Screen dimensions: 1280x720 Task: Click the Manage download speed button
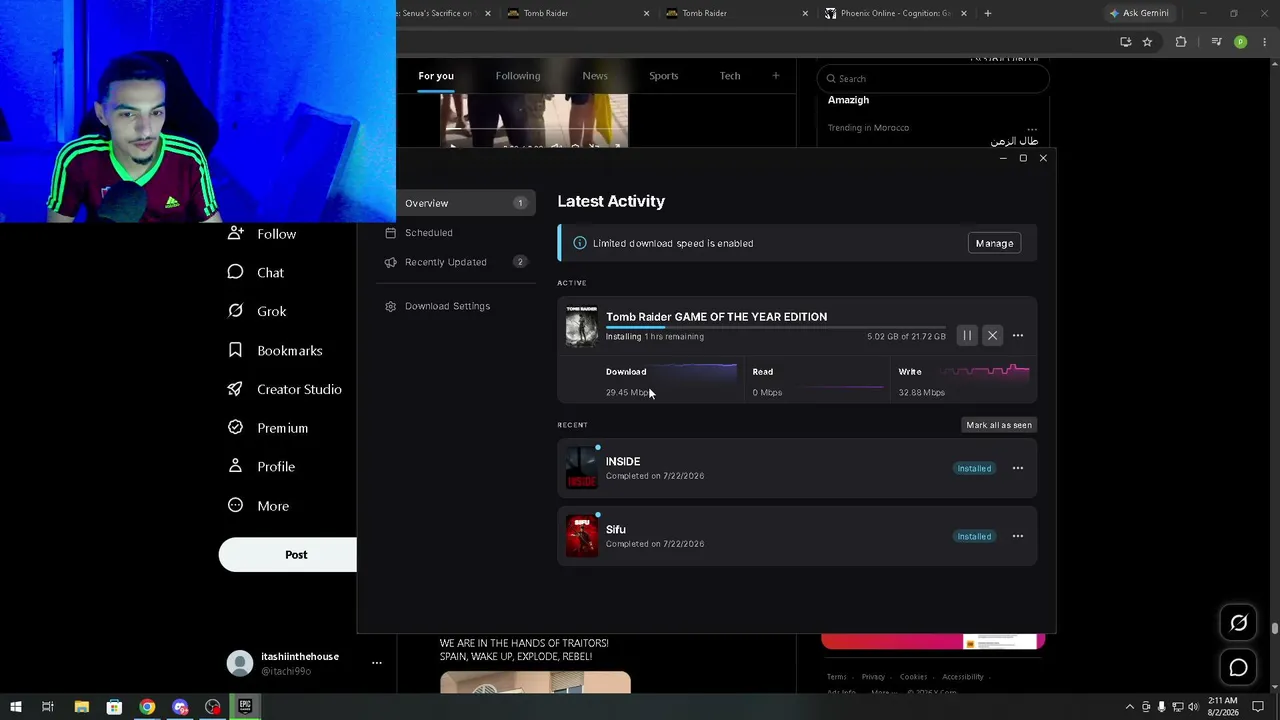(x=994, y=243)
